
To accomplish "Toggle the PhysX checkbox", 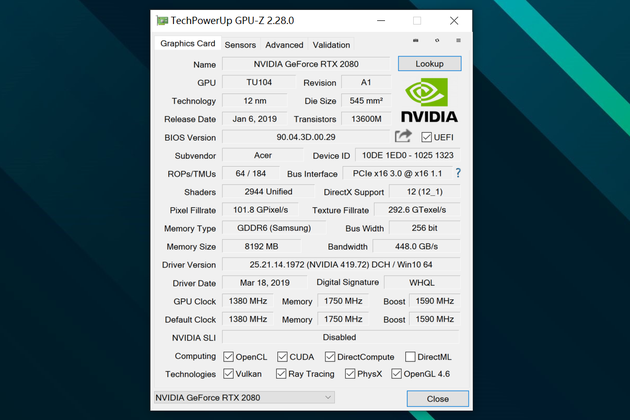I will pyautogui.click(x=350, y=374).
